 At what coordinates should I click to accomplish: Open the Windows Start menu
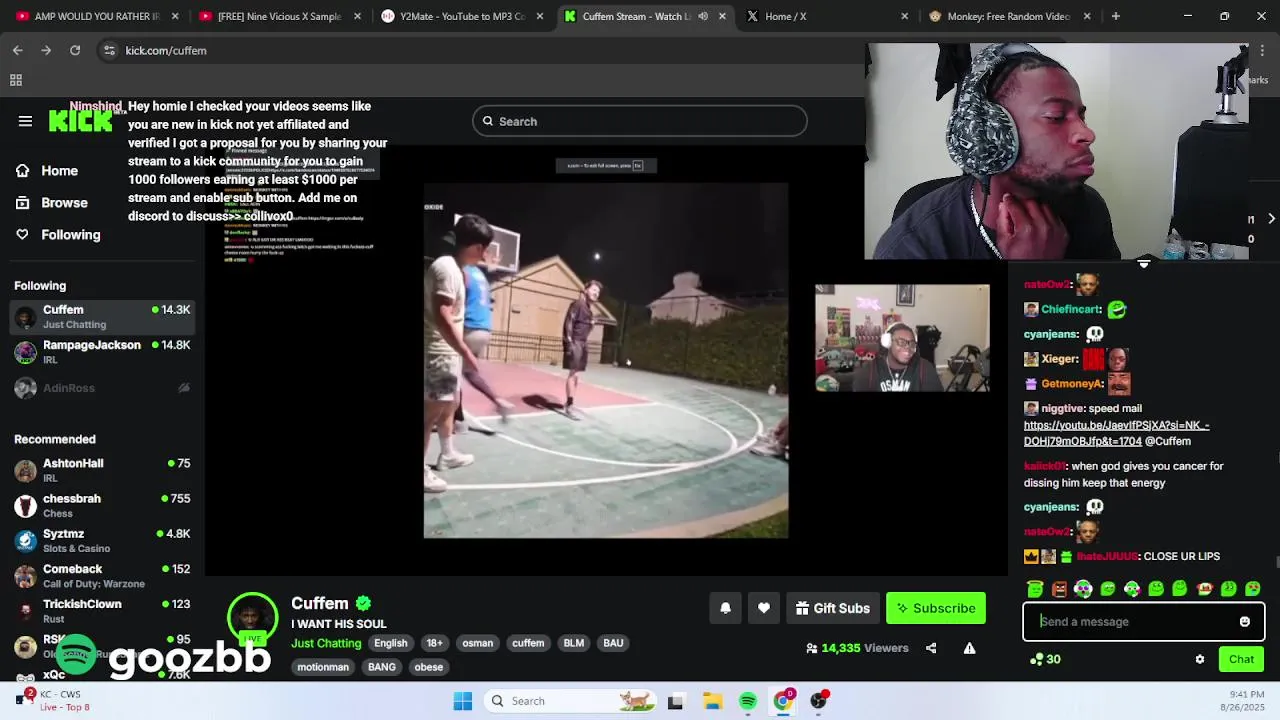(x=463, y=701)
